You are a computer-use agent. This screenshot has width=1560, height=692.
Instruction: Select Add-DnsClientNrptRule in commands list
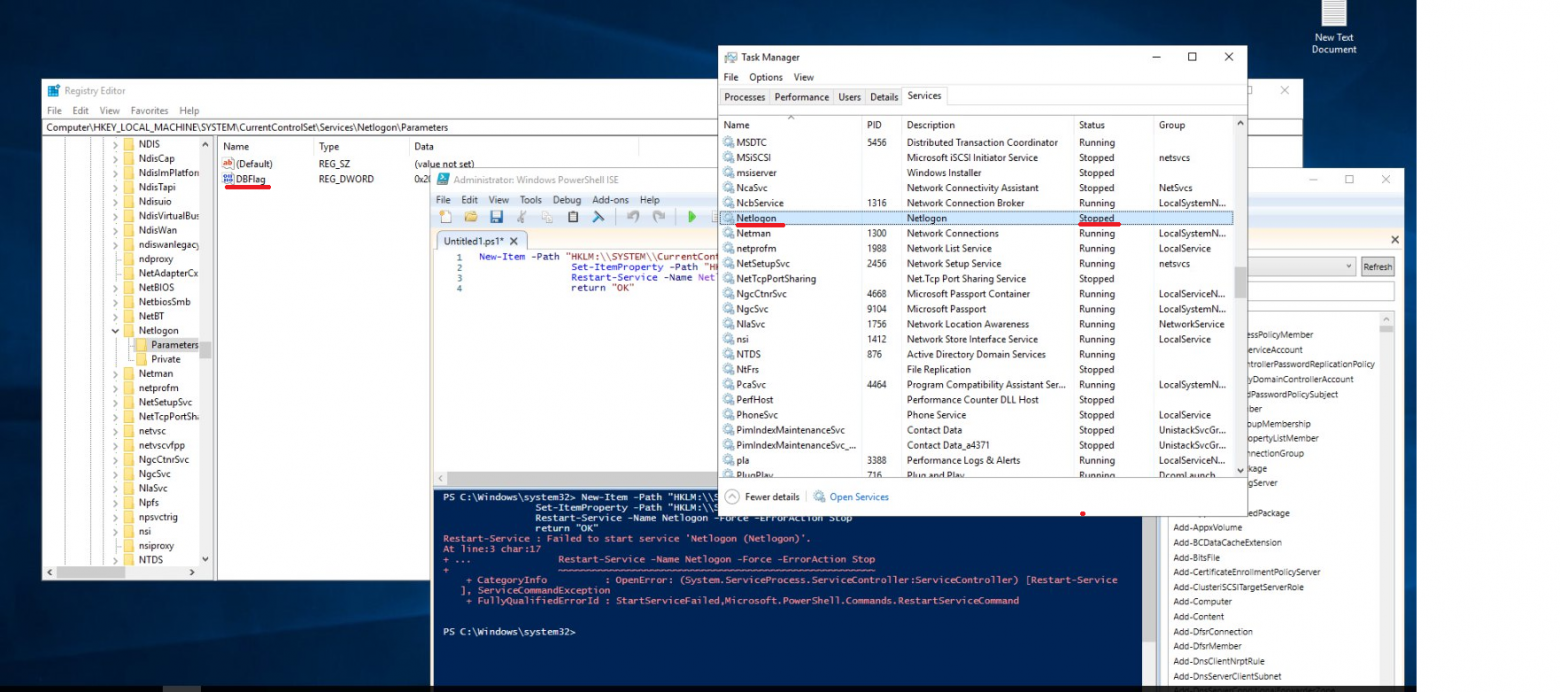point(1218,661)
